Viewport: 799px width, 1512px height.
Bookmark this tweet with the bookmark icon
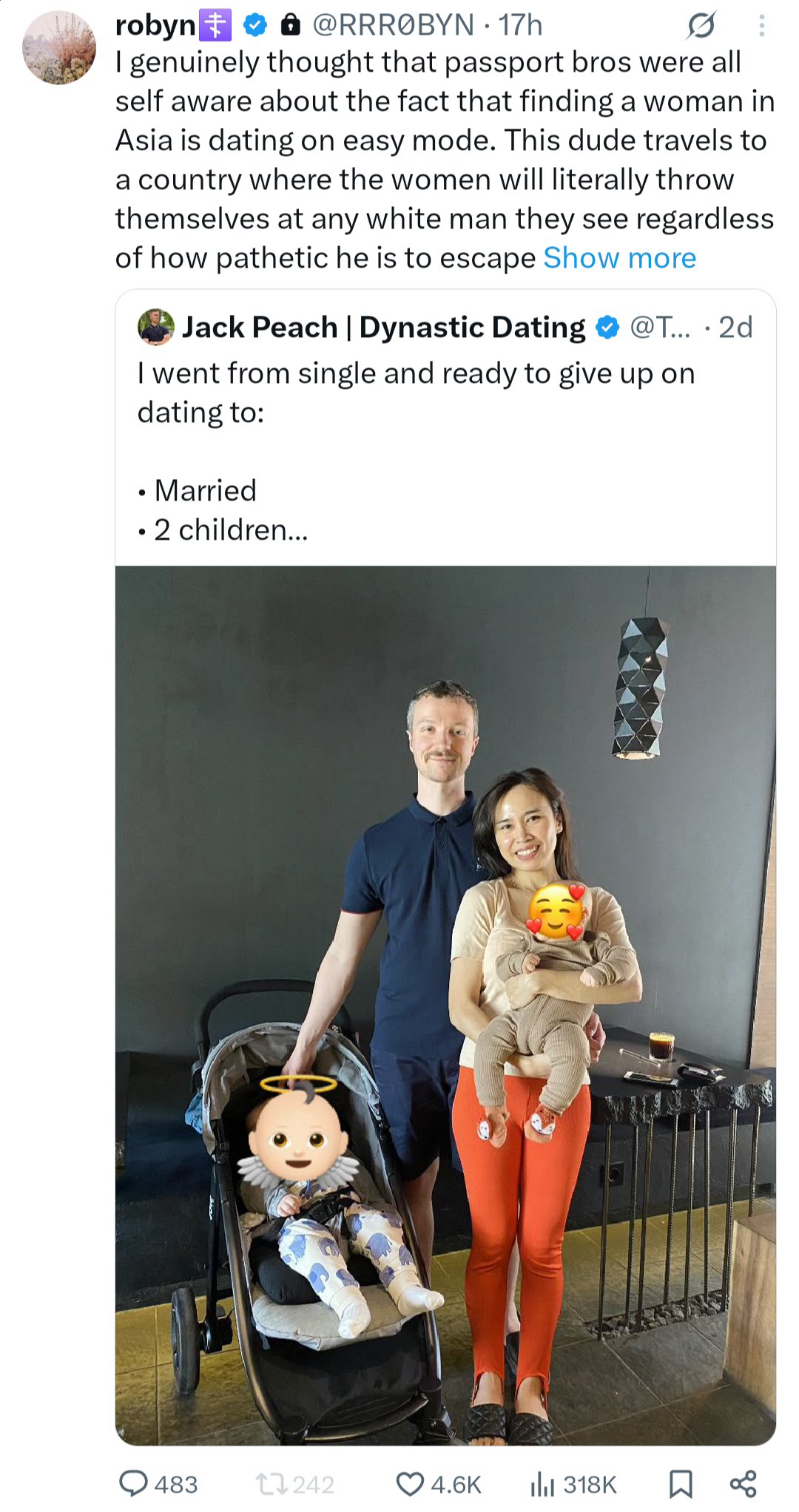[x=681, y=1483]
